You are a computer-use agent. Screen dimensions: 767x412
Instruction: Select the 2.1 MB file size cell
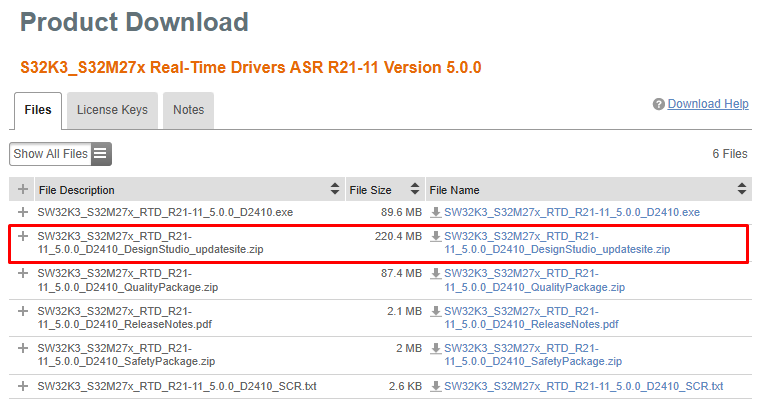tap(405, 311)
